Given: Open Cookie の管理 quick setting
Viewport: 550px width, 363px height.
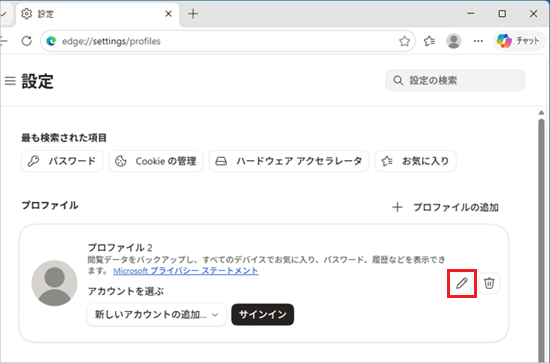Looking at the screenshot, I should (156, 161).
